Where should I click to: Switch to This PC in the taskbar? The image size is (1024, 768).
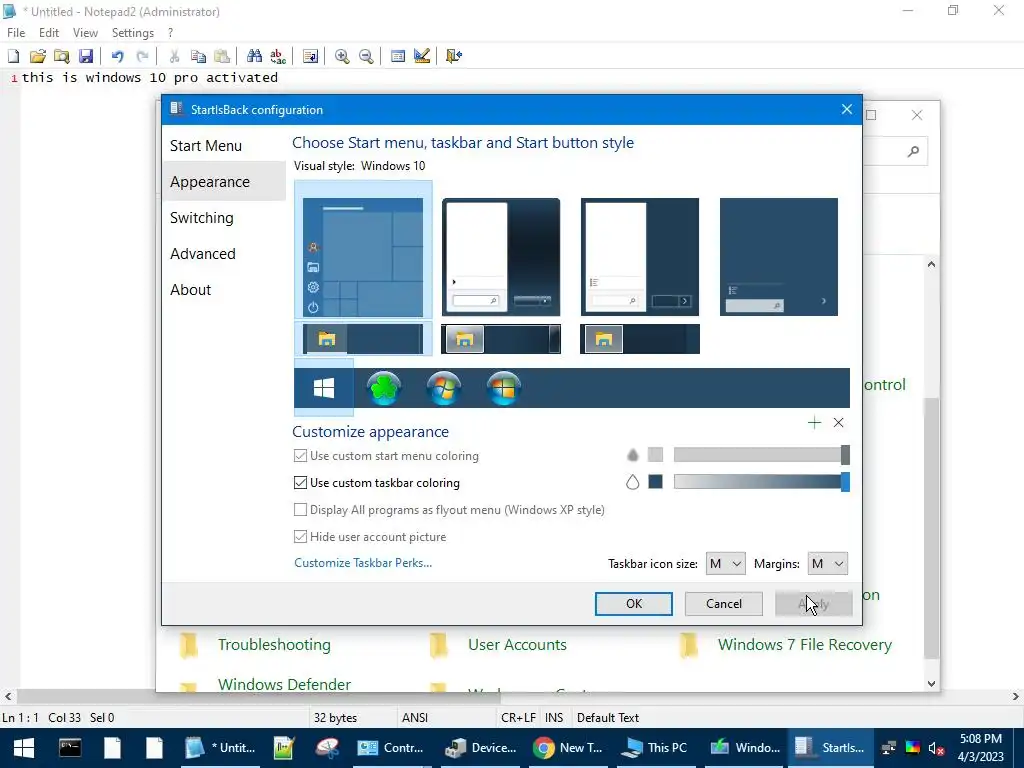pos(654,748)
